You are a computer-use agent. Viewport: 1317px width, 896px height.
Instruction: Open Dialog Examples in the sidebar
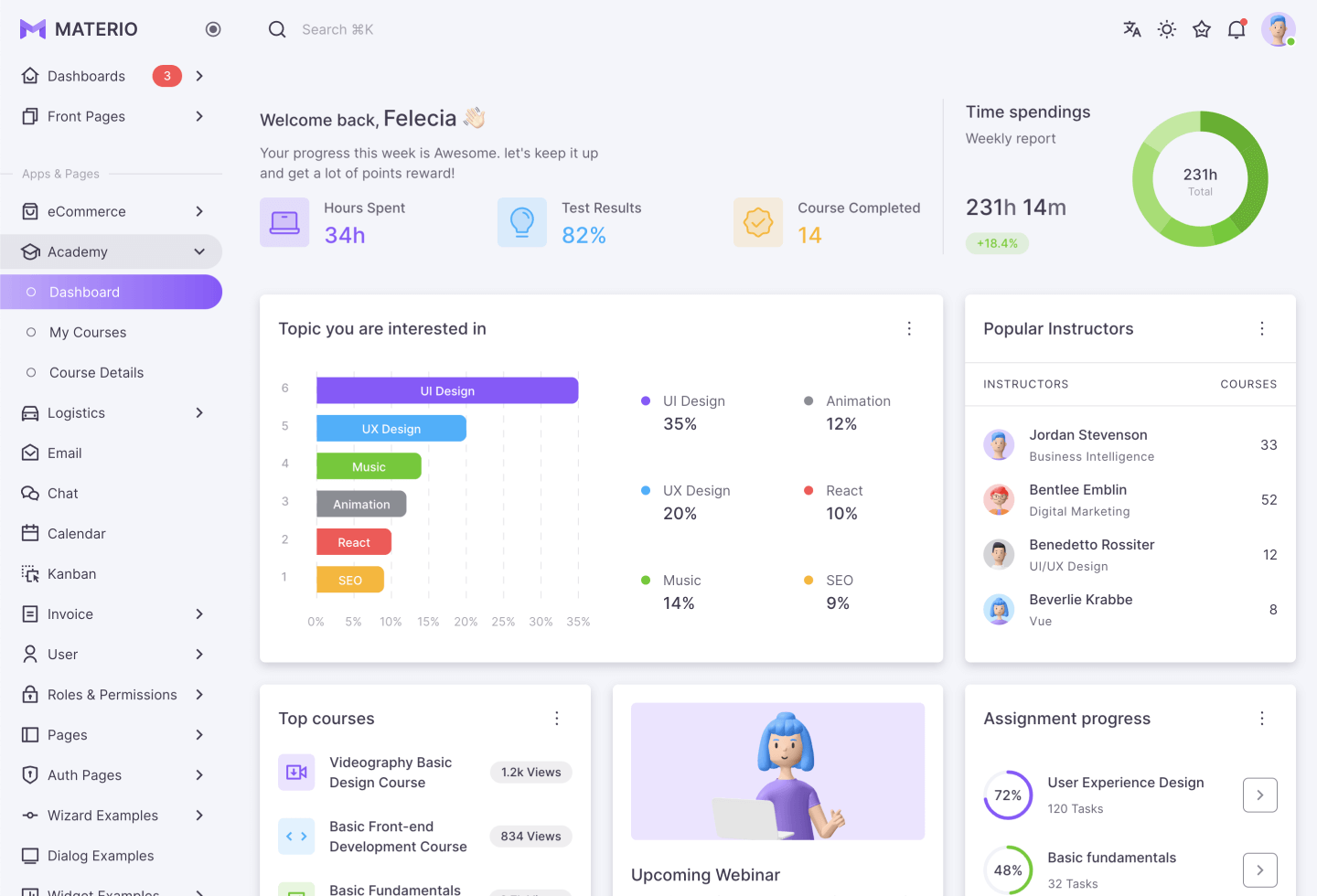pos(111,855)
